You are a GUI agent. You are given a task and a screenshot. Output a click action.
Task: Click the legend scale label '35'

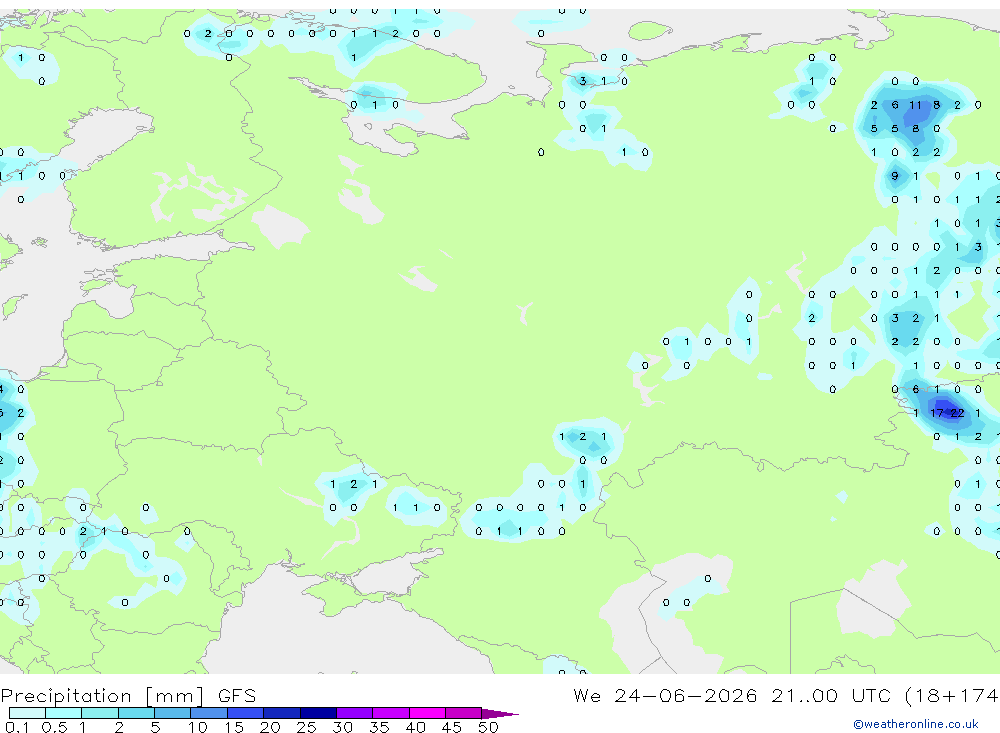(379, 727)
